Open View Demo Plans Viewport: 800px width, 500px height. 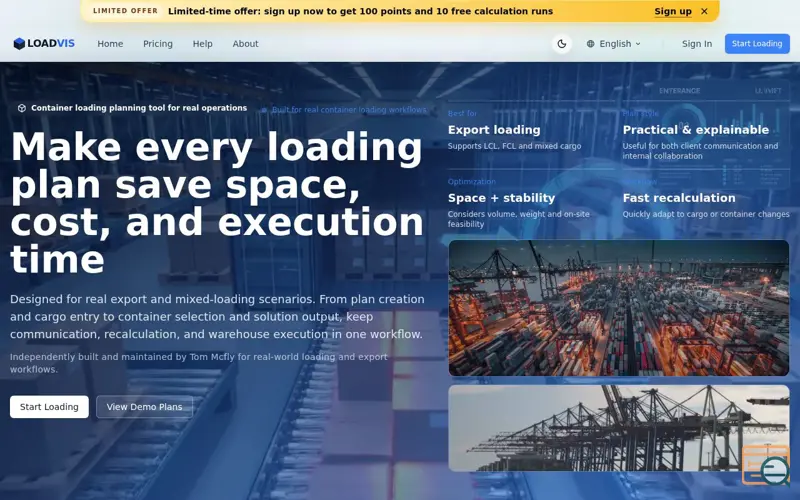click(x=144, y=407)
